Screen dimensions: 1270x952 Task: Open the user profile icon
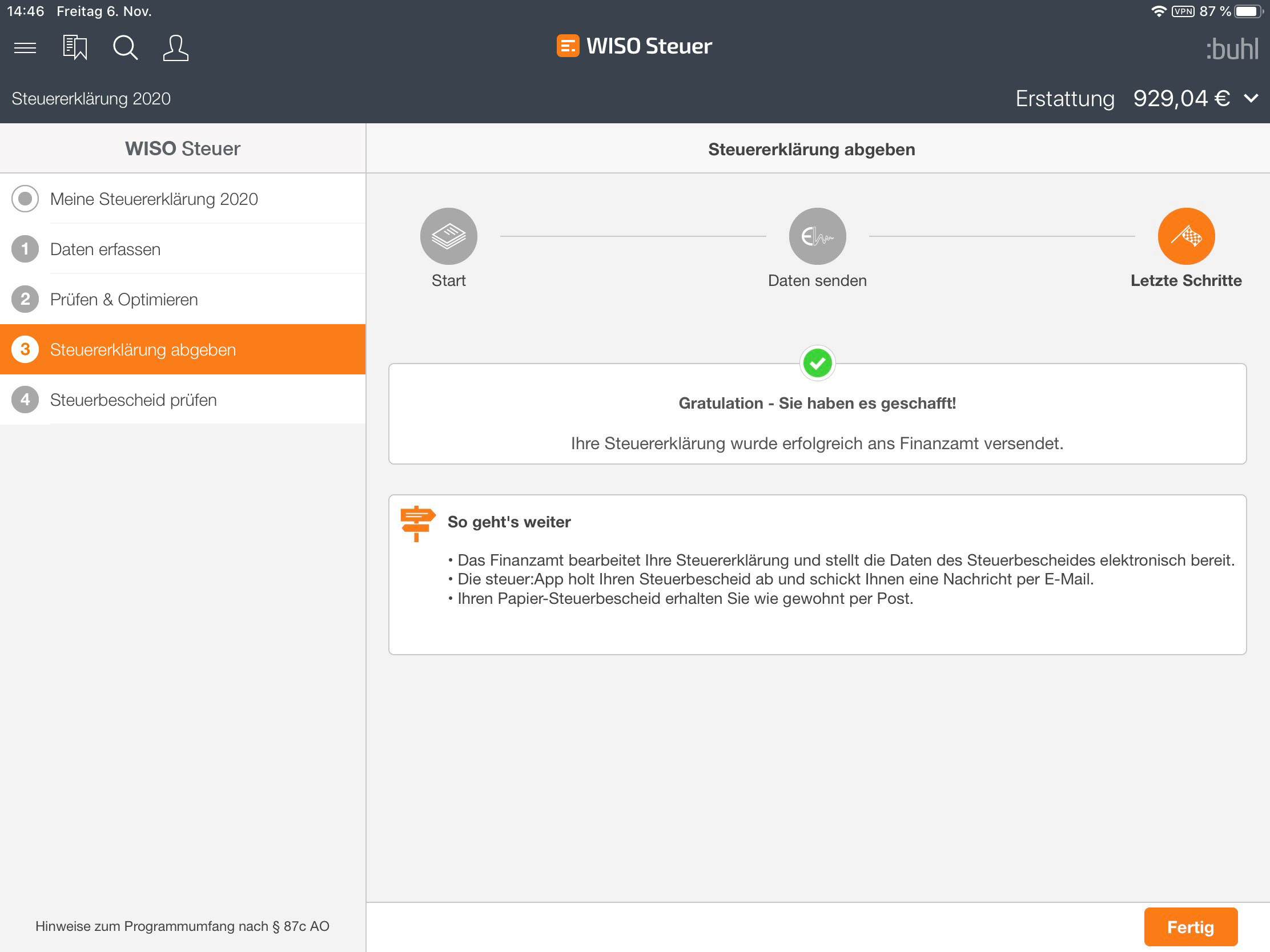(175, 47)
